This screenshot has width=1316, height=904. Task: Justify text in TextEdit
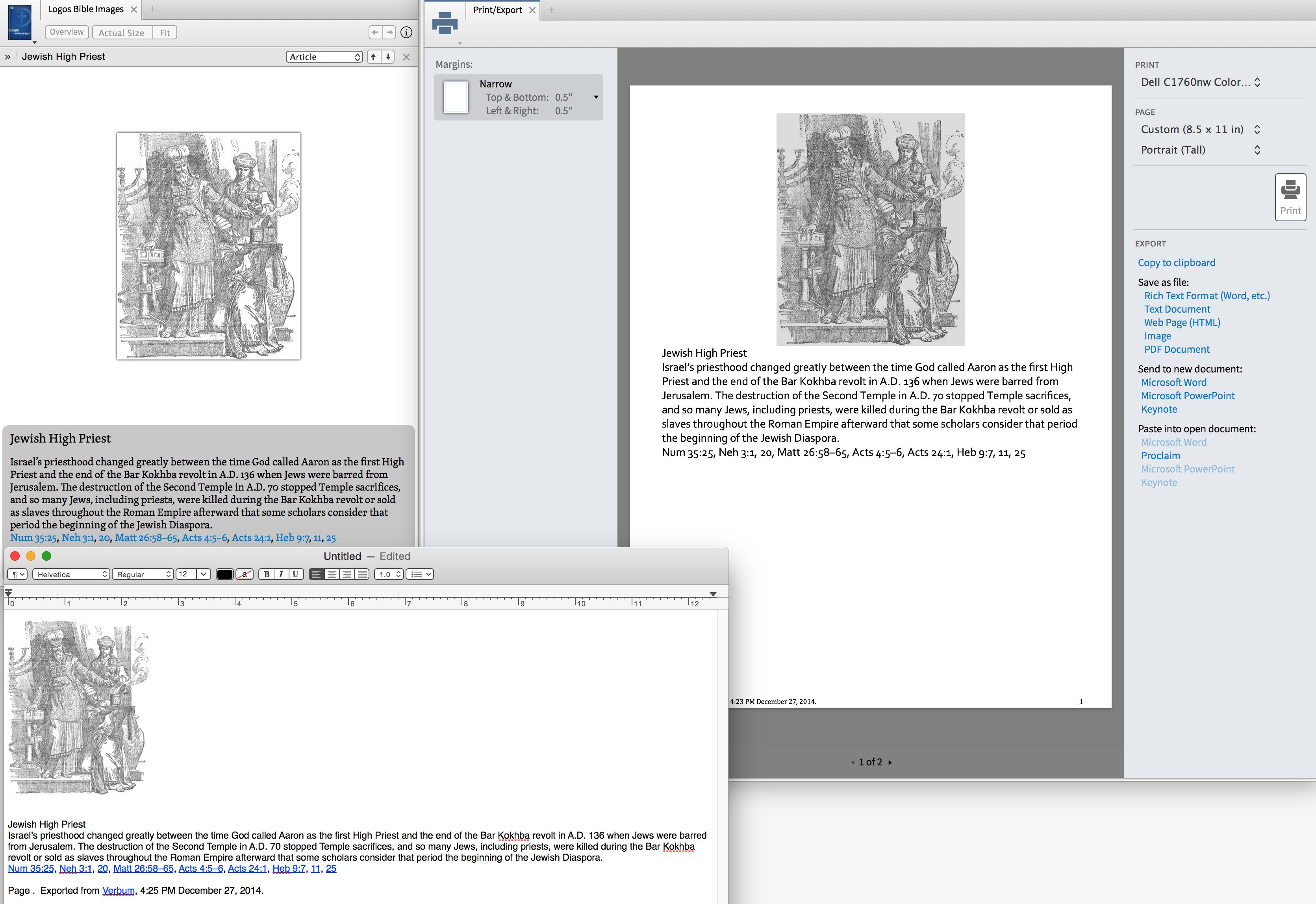pyautogui.click(x=362, y=574)
